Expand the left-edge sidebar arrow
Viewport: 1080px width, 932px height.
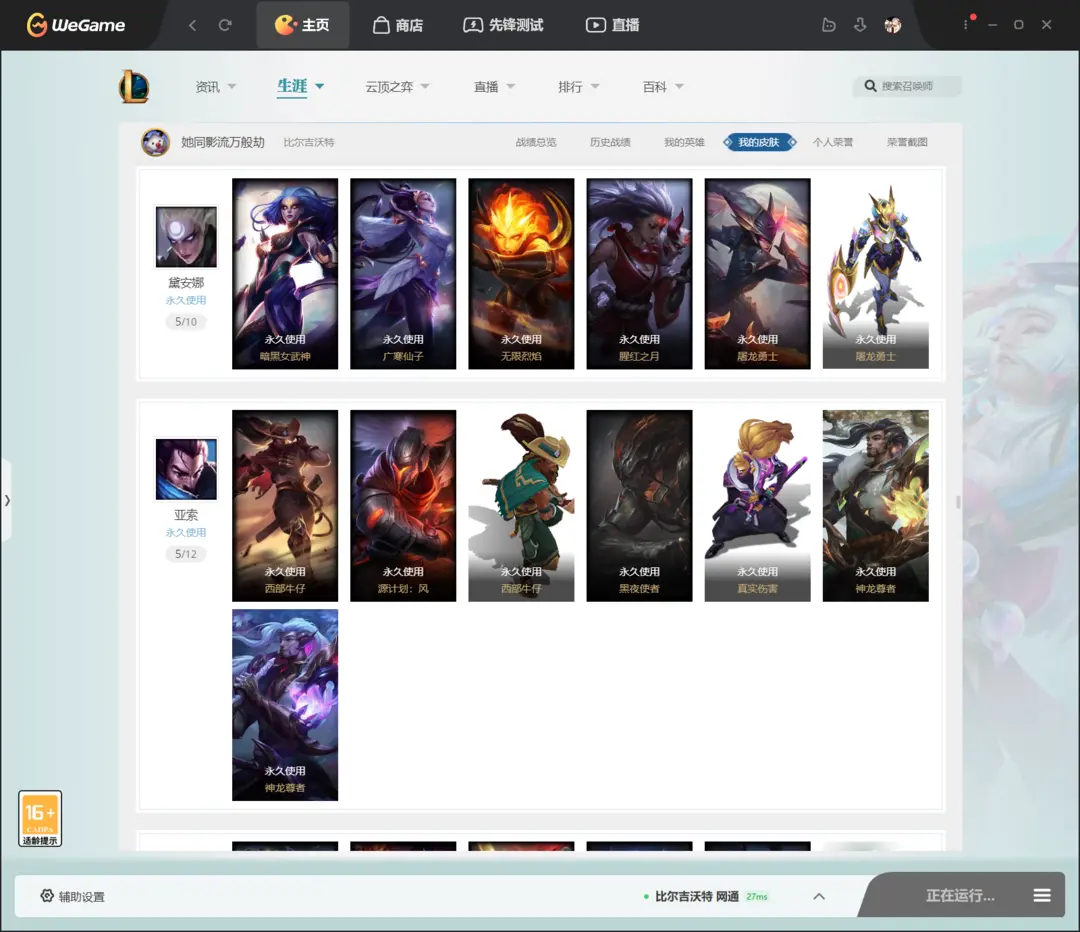[6, 501]
